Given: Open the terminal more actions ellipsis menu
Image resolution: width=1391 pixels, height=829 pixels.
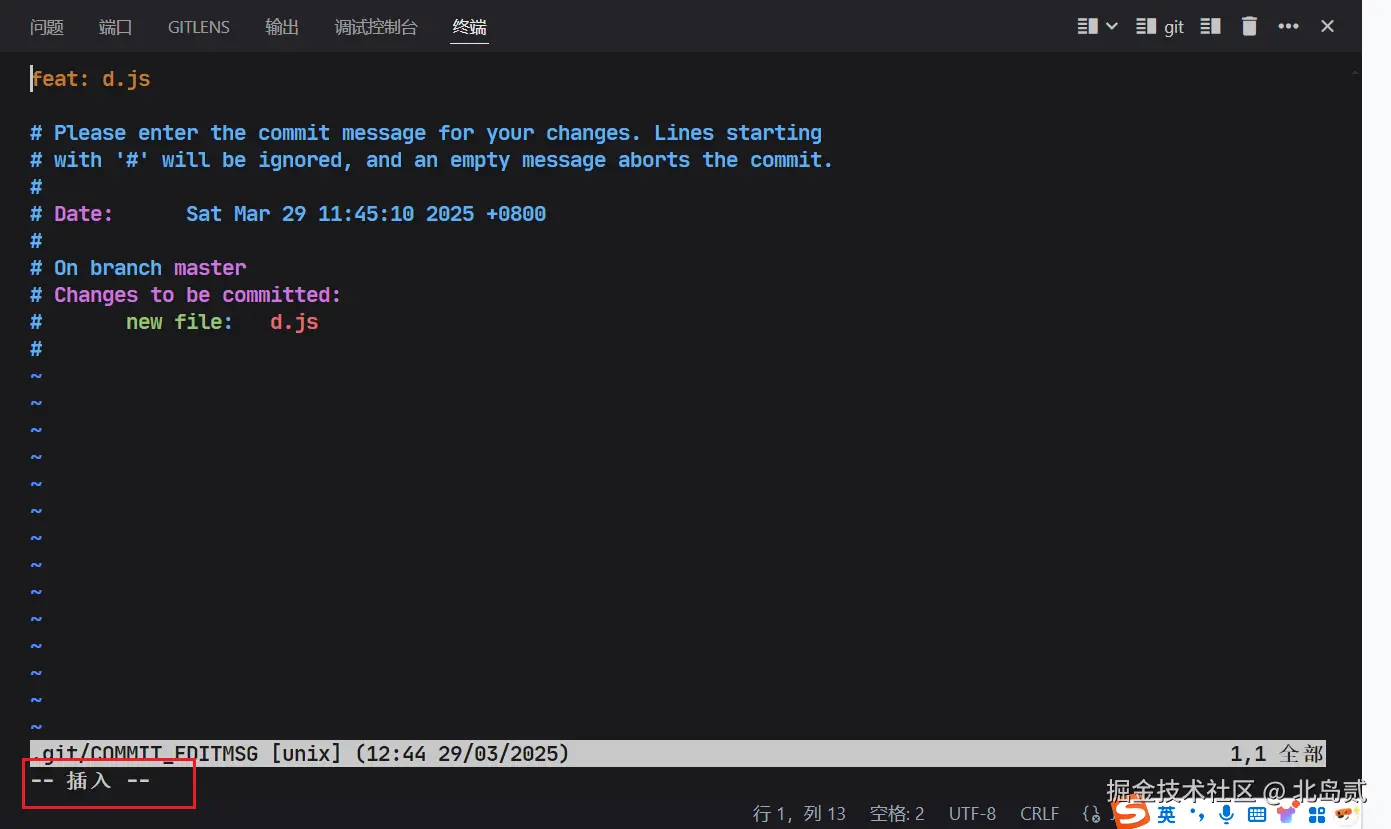Looking at the screenshot, I should pos(1288,27).
